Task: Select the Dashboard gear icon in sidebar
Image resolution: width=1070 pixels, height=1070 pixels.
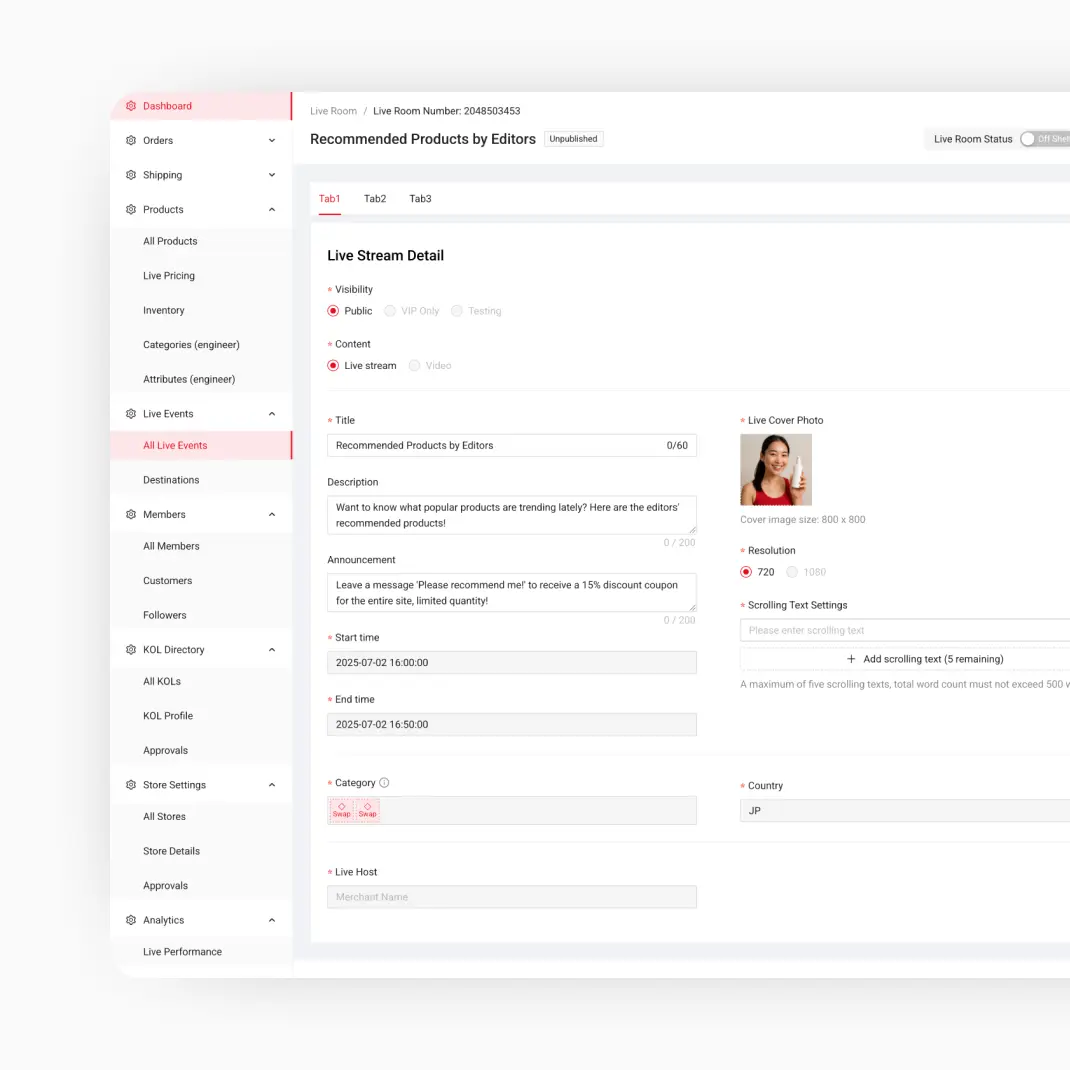Action: pos(130,105)
